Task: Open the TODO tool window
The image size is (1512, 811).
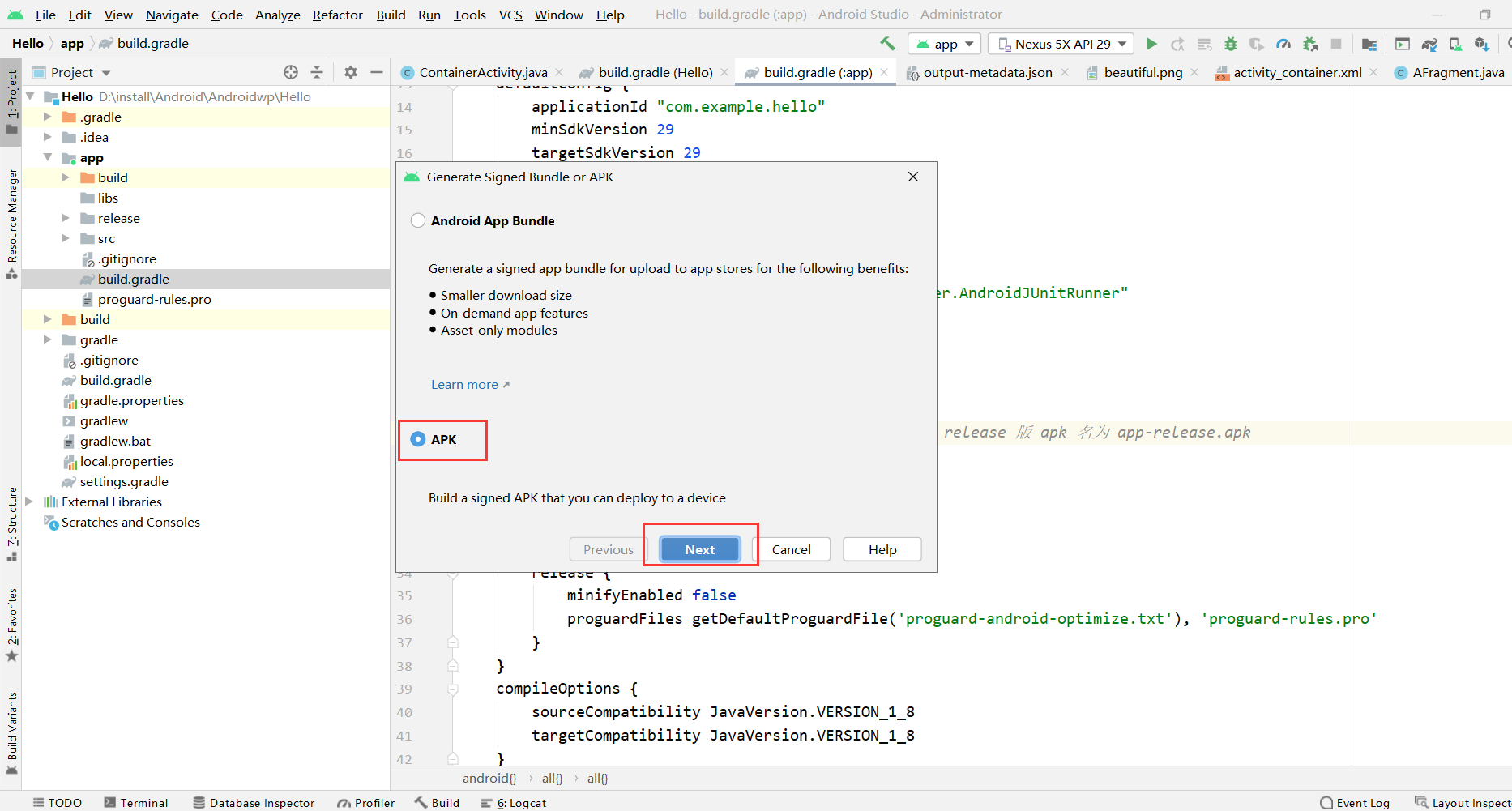Action: [57, 802]
